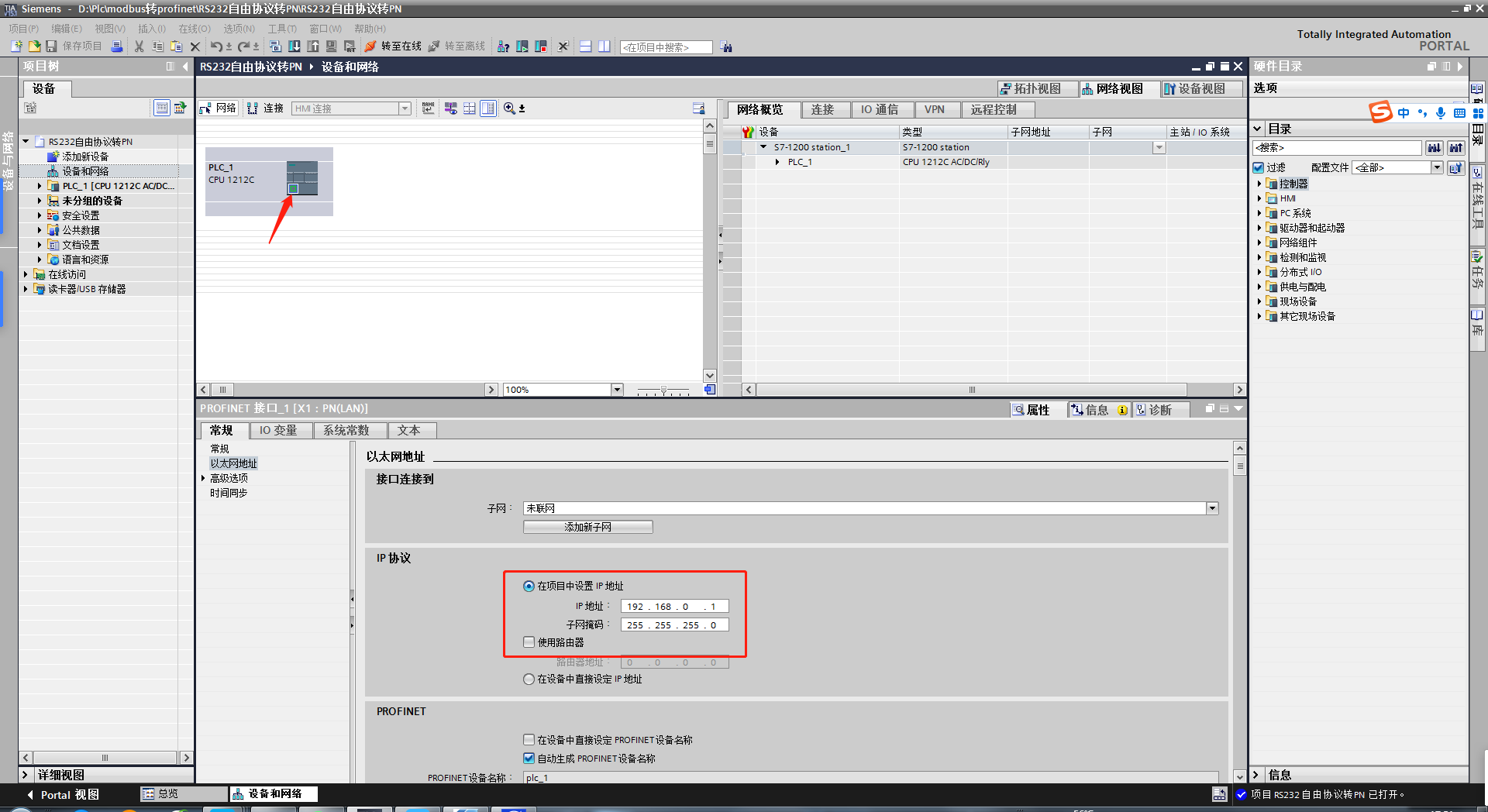Click the Network (网络) mode button
Viewport: 1488px width, 812px height.
[x=218, y=108]
